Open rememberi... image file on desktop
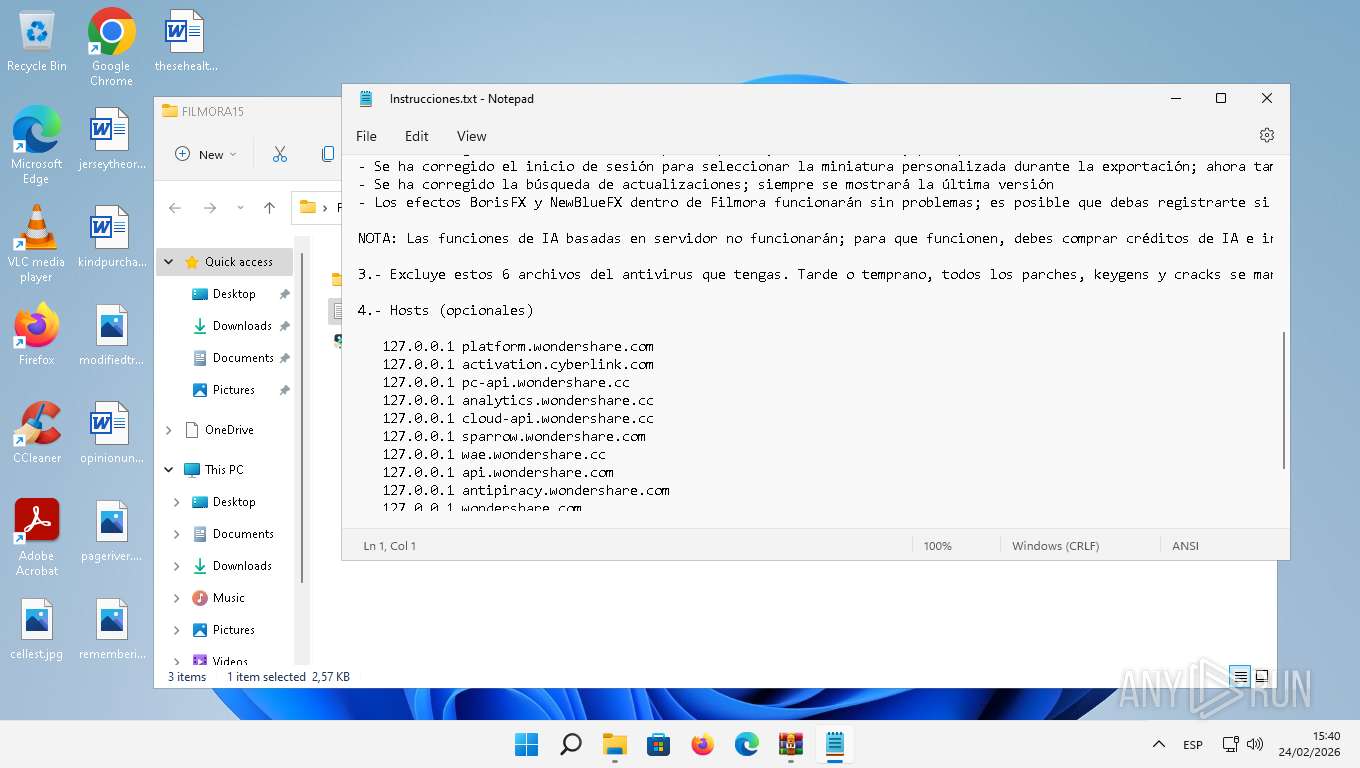This screenshot has height=768, width=1360. 111,630
